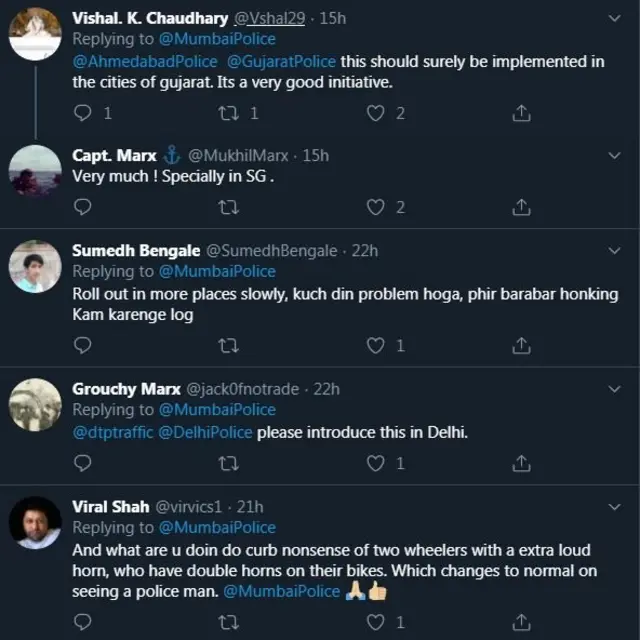Visit the @dtptraffic mentioned profile
Viewport: 640px width, 640px height.
click(x=112, y=433)
